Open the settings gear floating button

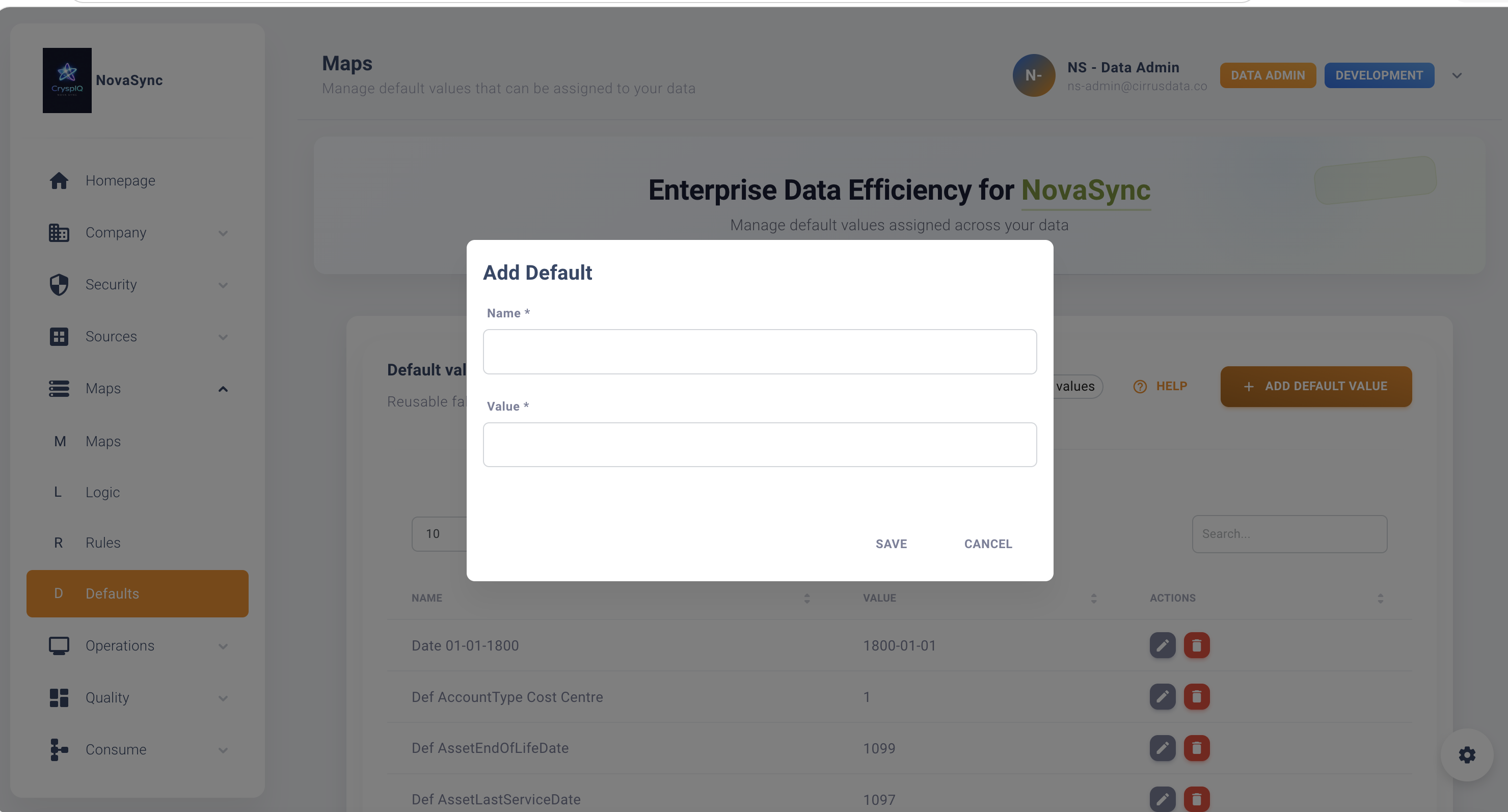click(1467, 755)
